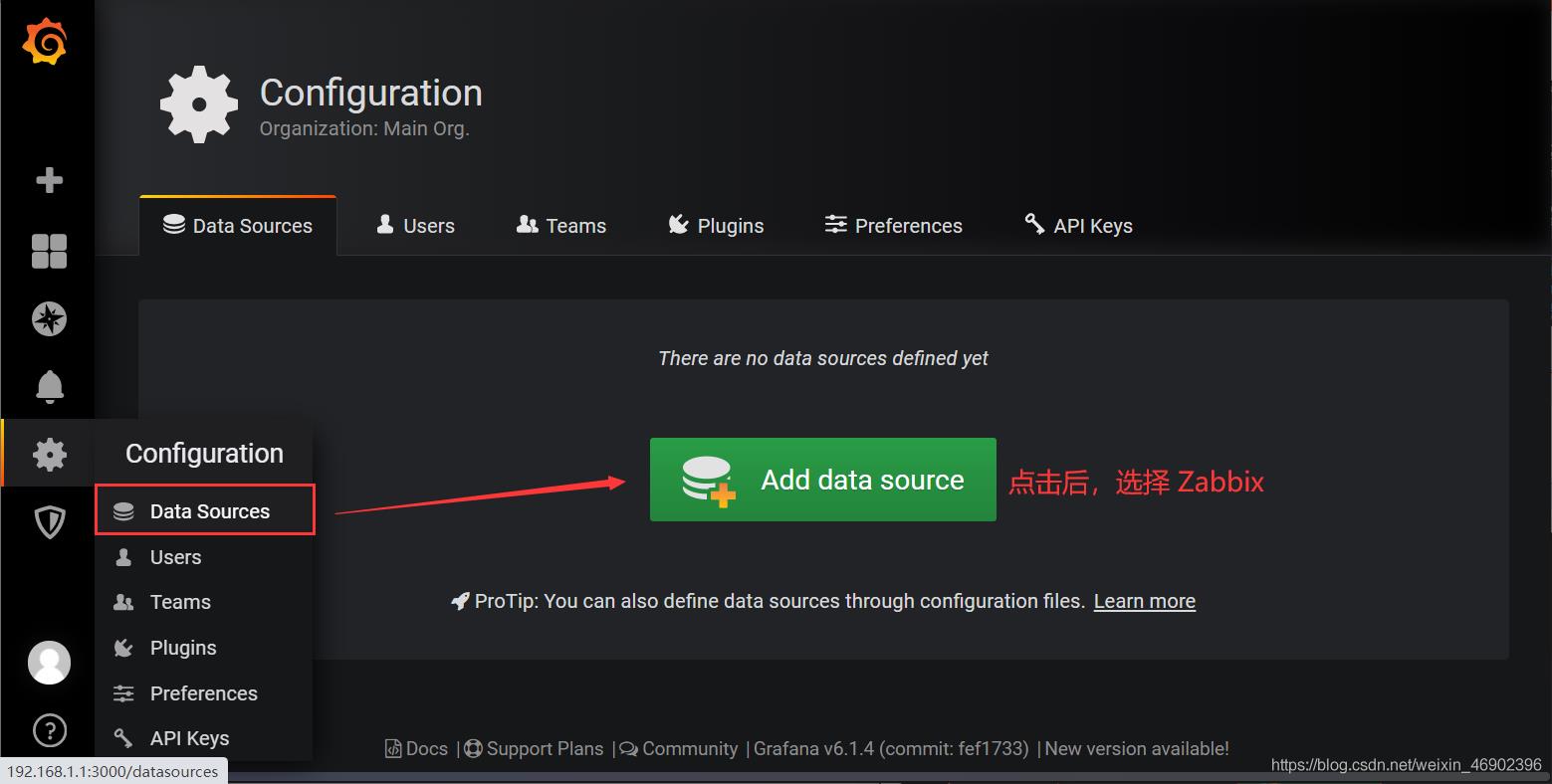Click the Add data source button
Image resolution: width=1552 pixels, height=784 pixels.
(823, 480)
